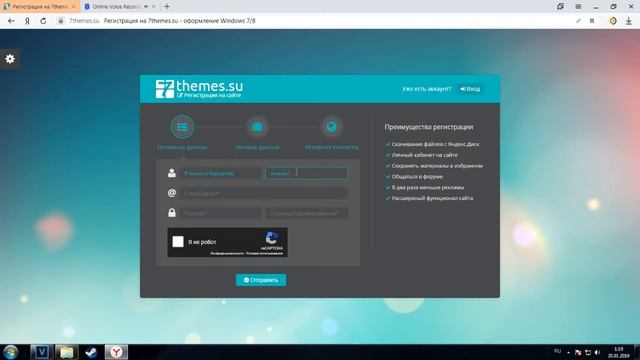This screenshot has width=640, height=360.
Task: Click the 7themes.su domain in address bar
Action: 84,21
